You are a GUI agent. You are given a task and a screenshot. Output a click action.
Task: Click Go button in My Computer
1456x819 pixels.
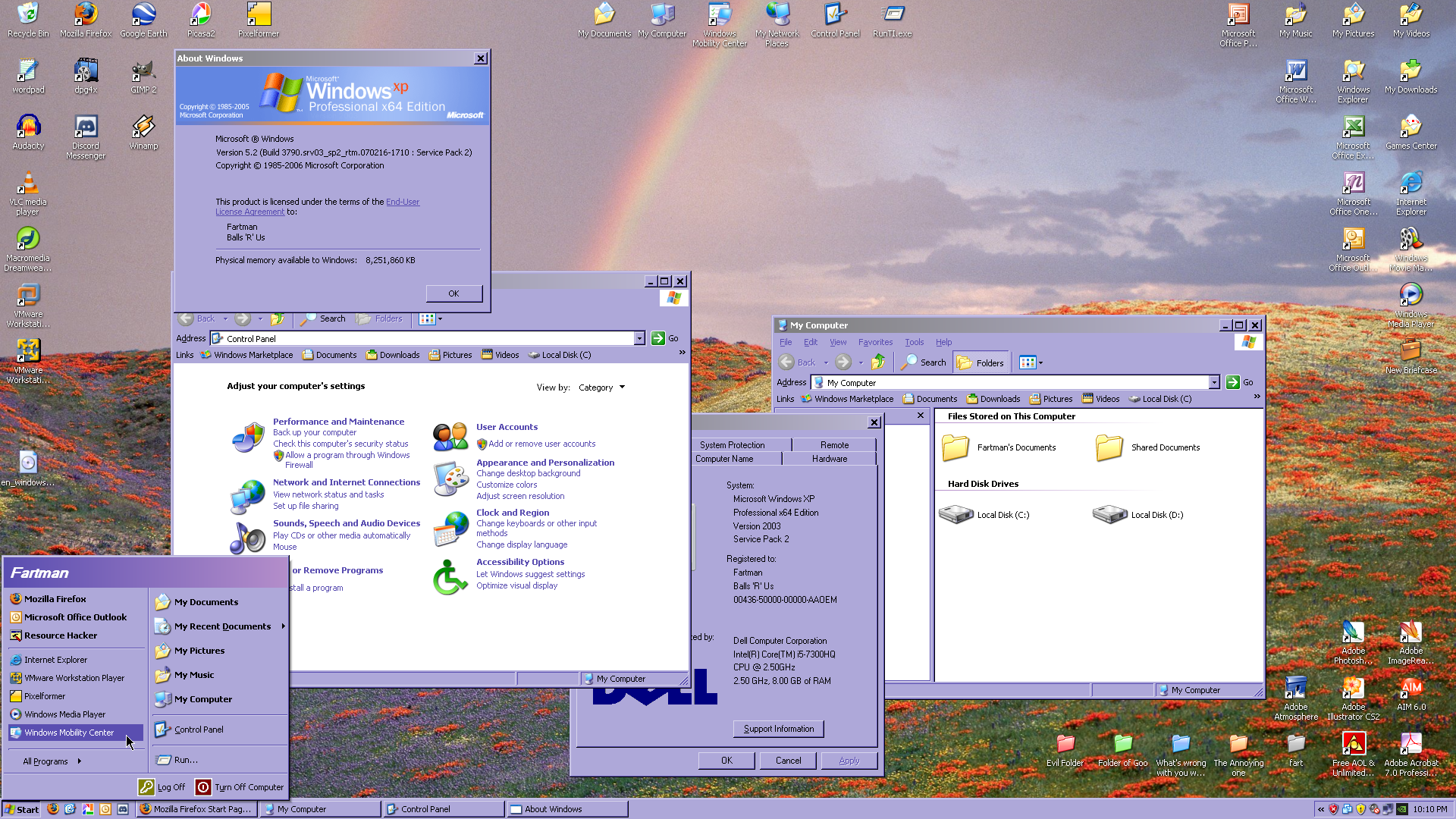pos(1240,383)
